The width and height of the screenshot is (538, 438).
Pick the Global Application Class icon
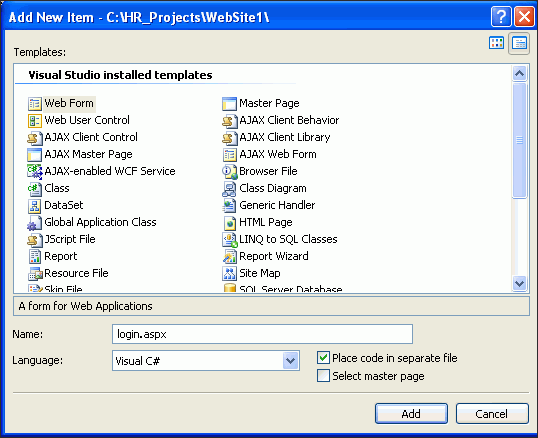(x=35, y=223)
